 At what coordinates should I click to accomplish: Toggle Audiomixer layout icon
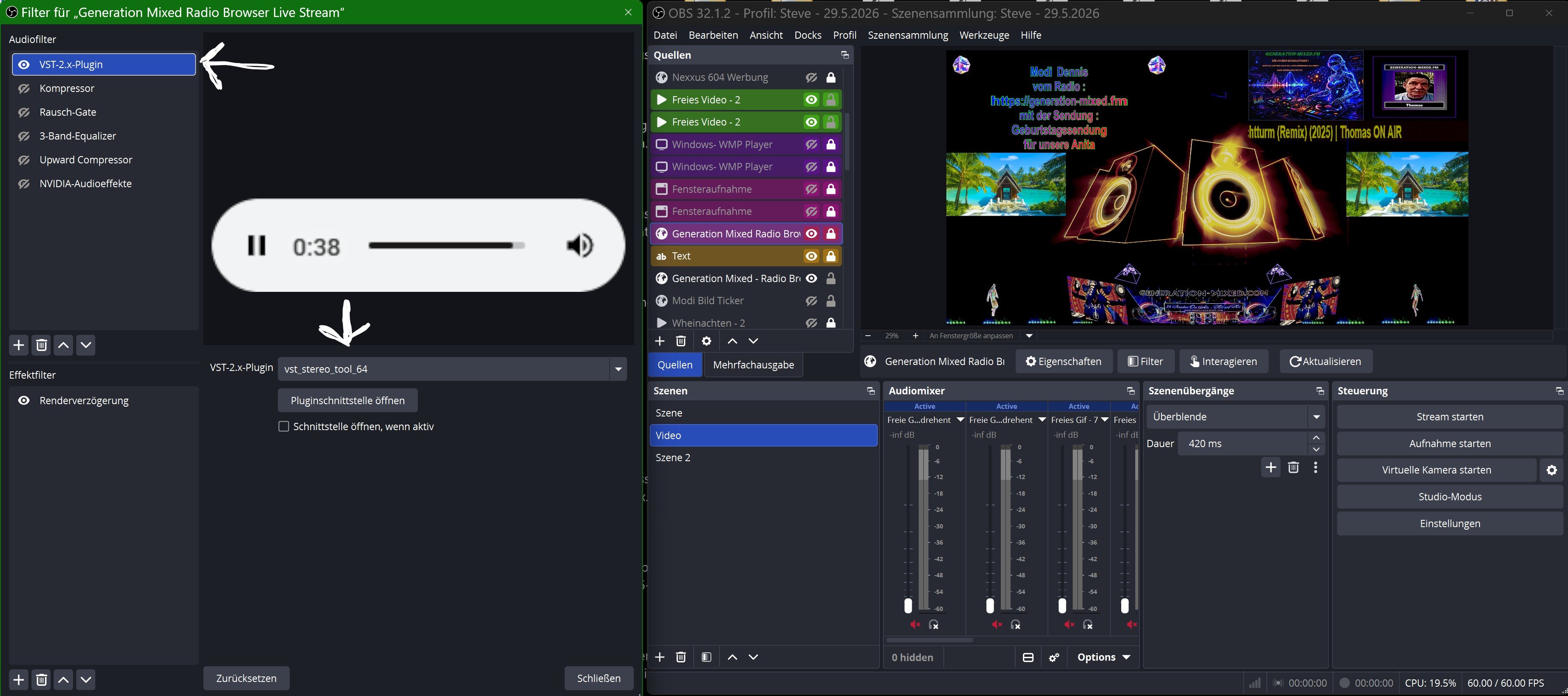coord(1028,657)
